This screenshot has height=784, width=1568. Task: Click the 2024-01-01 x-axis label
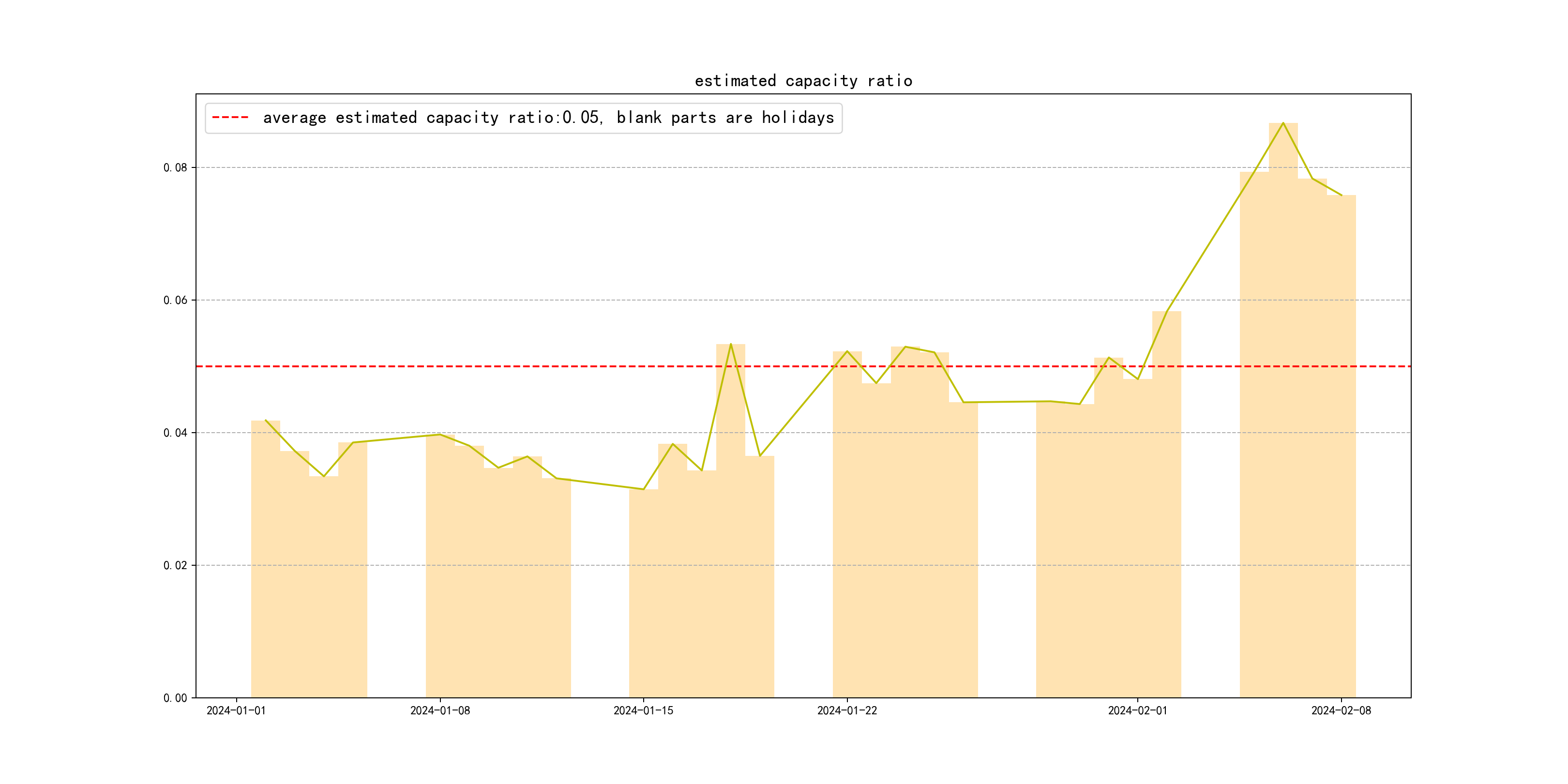[236, 710]
